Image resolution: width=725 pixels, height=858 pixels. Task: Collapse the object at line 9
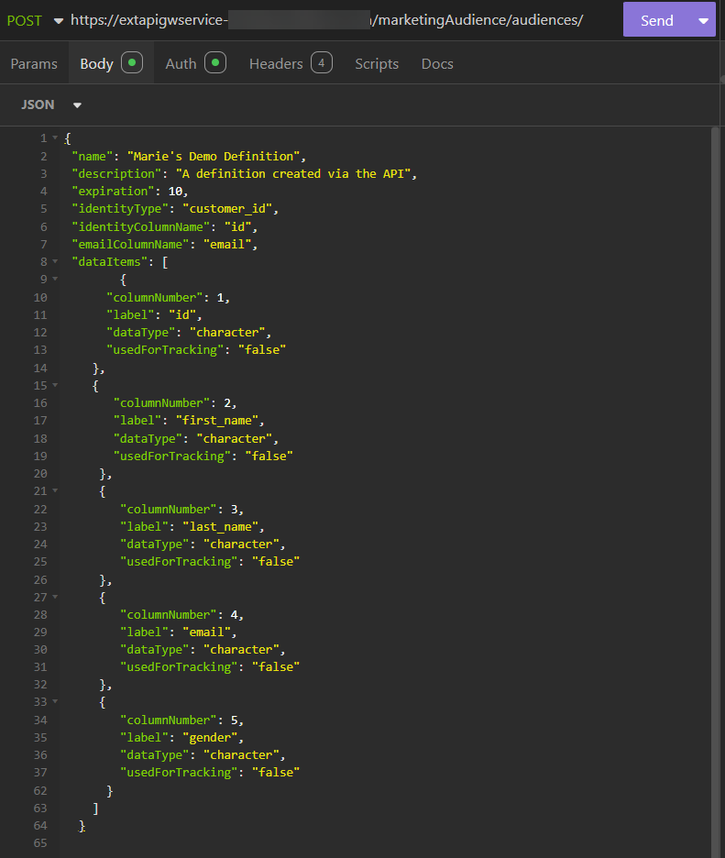[x=55, y=279]
